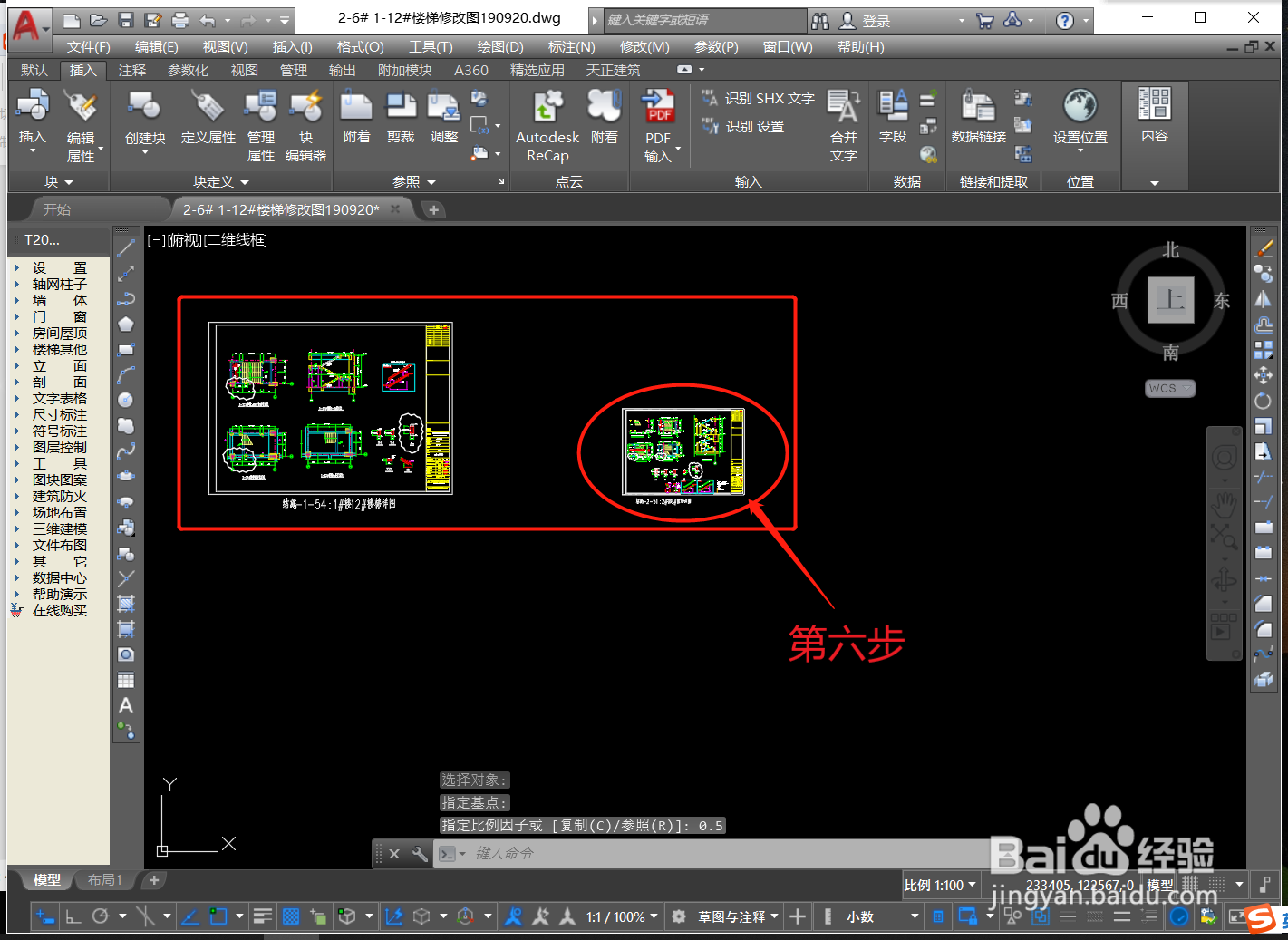Switch to the 默认 ribbon tab
This screenshot has width=1288, height=940.
[x=34, y=70]
